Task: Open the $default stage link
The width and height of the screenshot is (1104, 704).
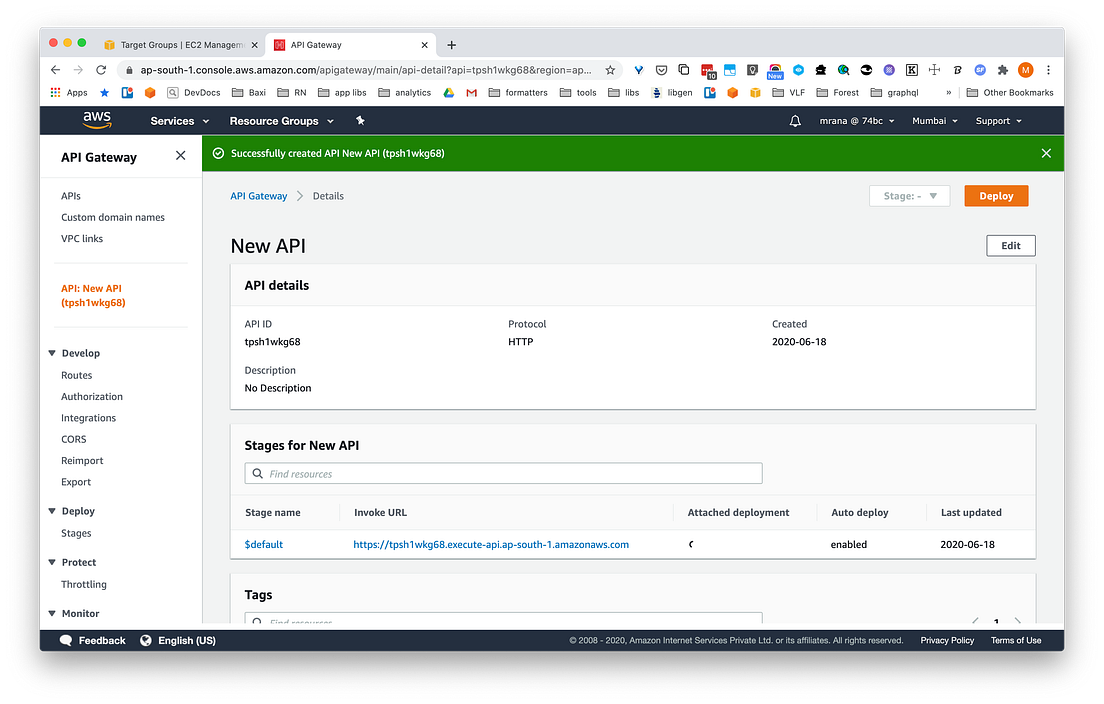Action: point(263,544)
